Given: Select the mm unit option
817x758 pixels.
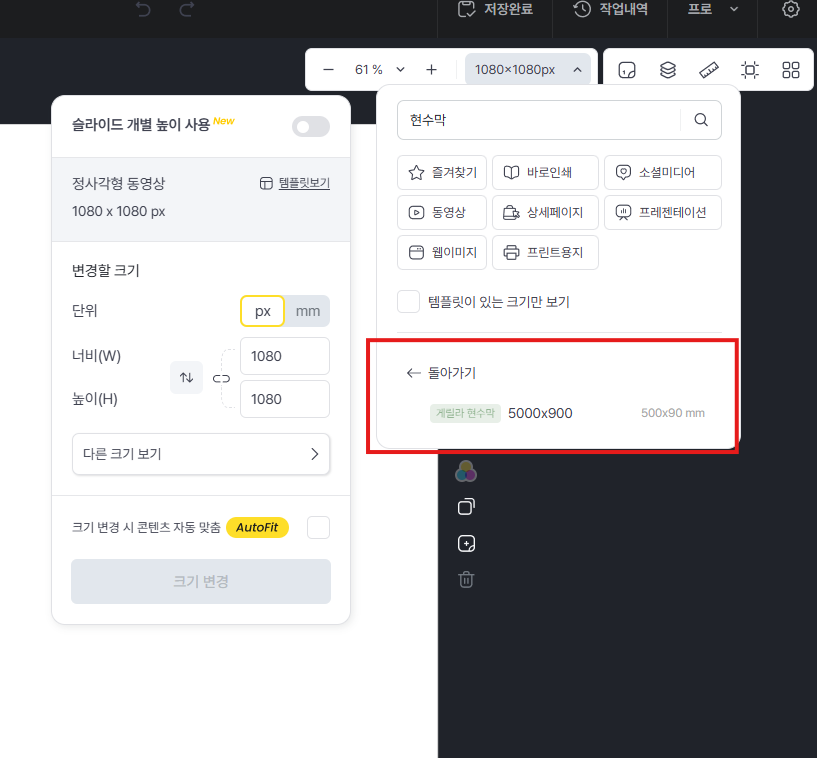Looking at the screenshot, I should pyautogui.click(x=307, y=311).
